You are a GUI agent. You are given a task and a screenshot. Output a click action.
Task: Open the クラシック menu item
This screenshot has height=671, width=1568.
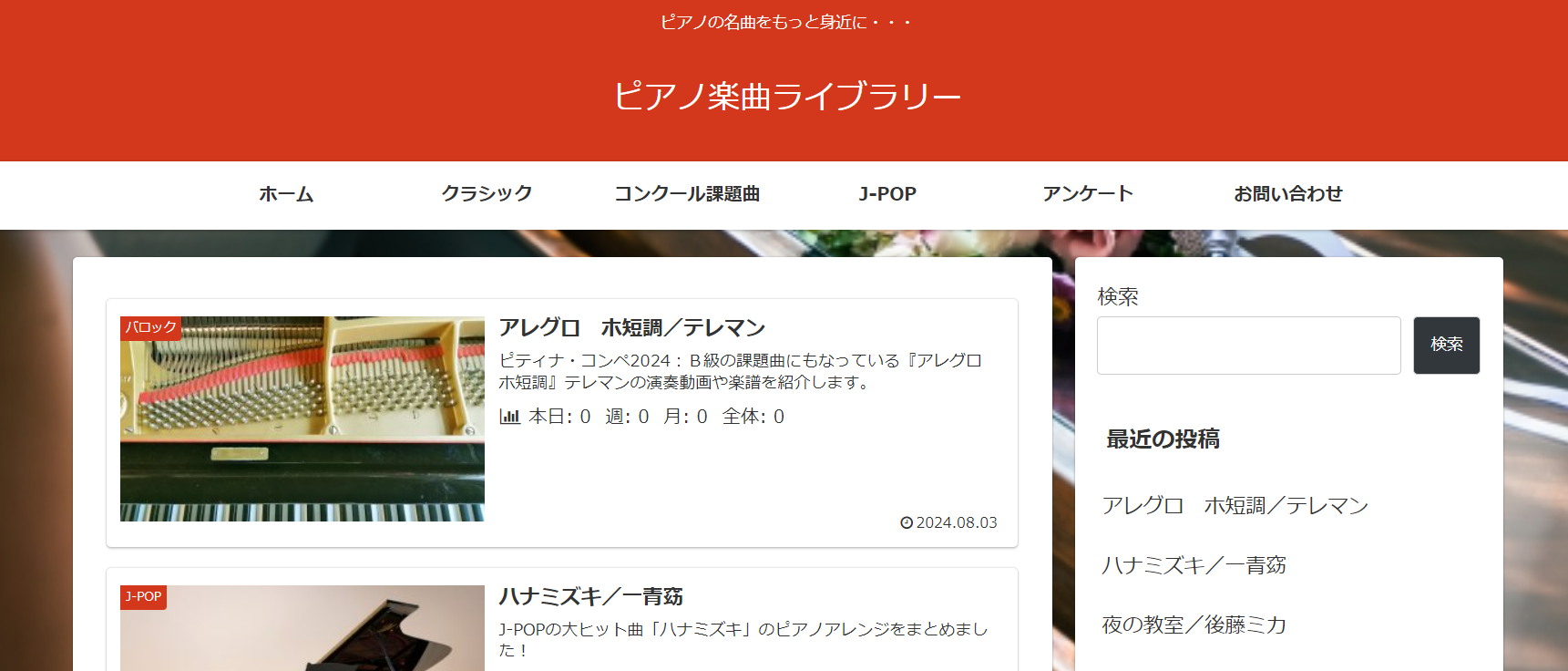point(487,194)
